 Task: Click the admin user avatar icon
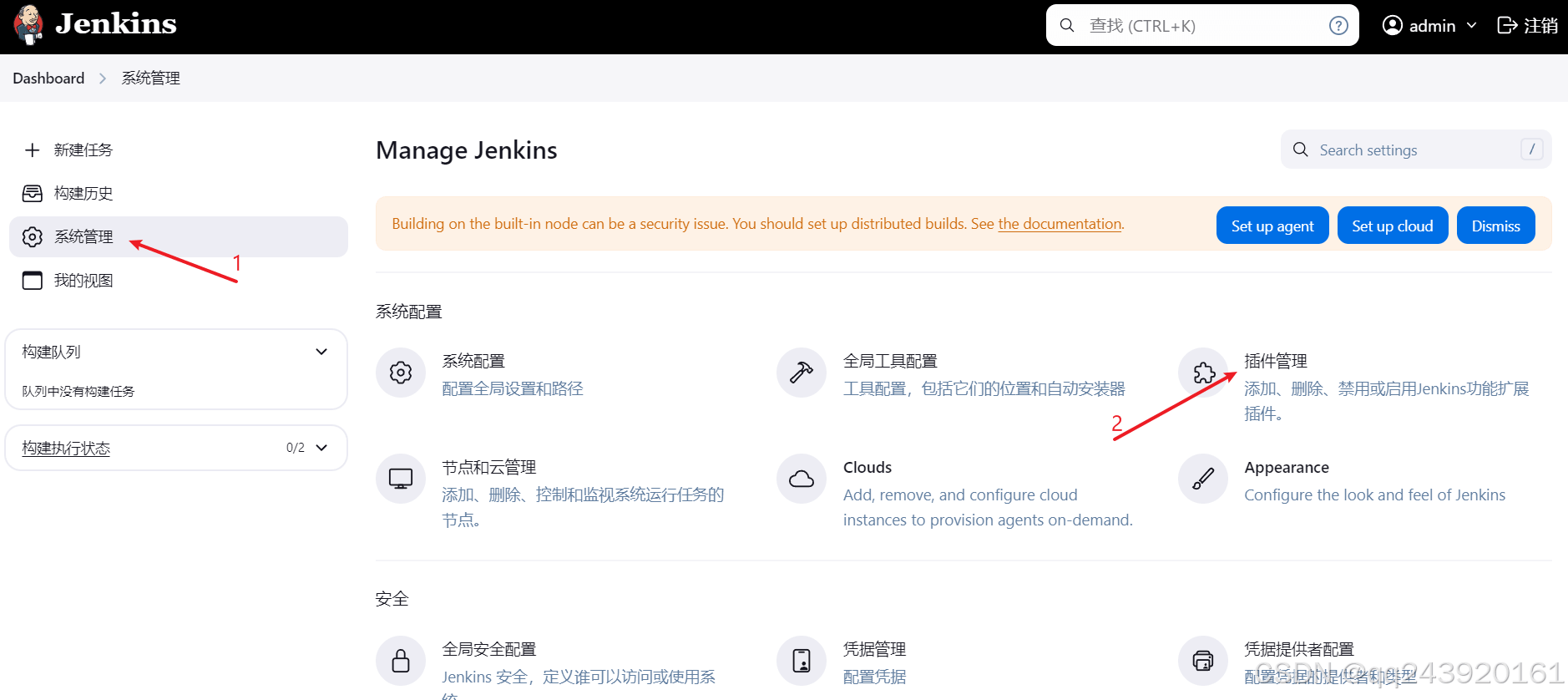tap(1393, 25)
